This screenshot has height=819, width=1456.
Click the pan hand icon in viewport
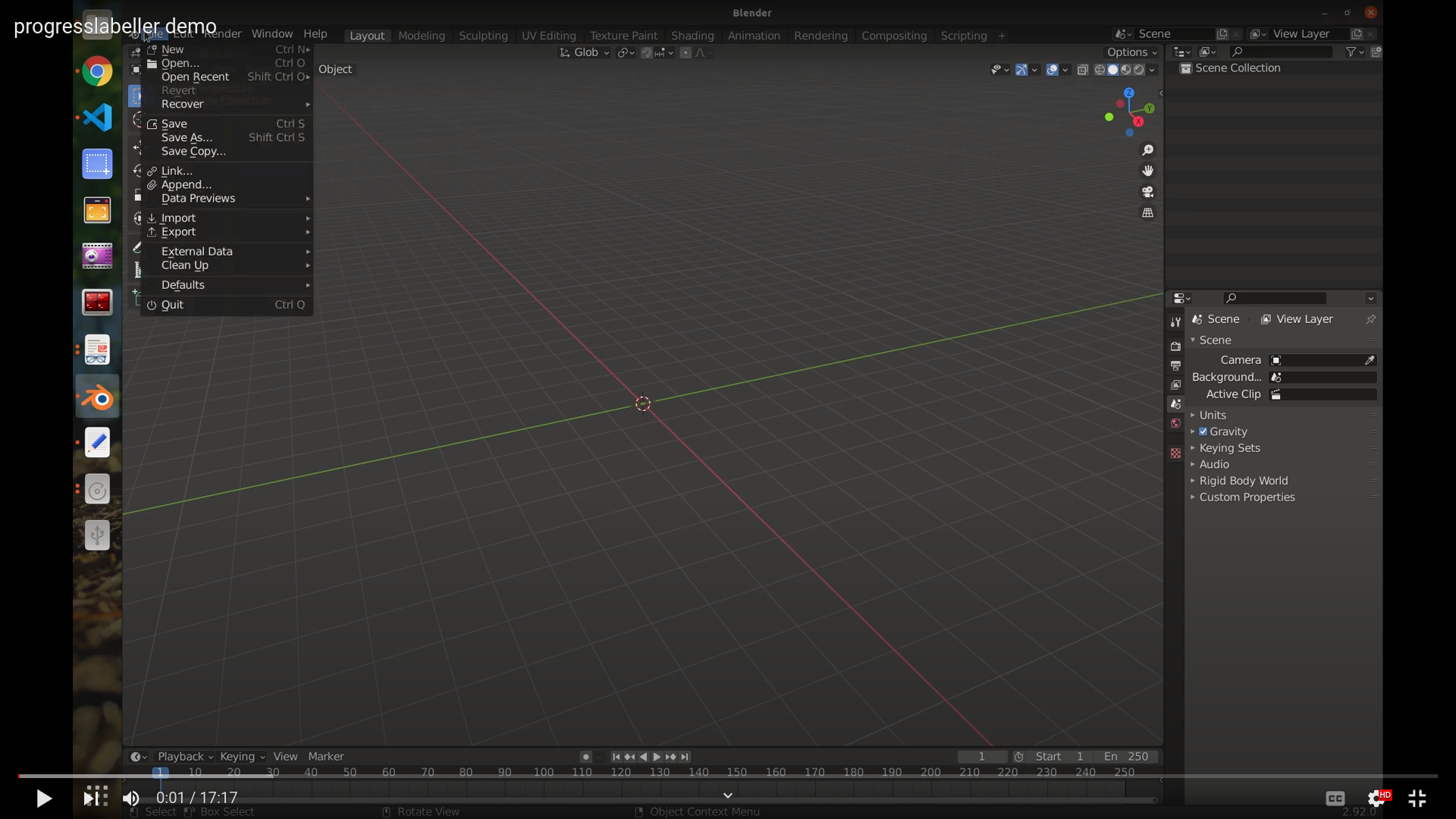pos(1147,171)
